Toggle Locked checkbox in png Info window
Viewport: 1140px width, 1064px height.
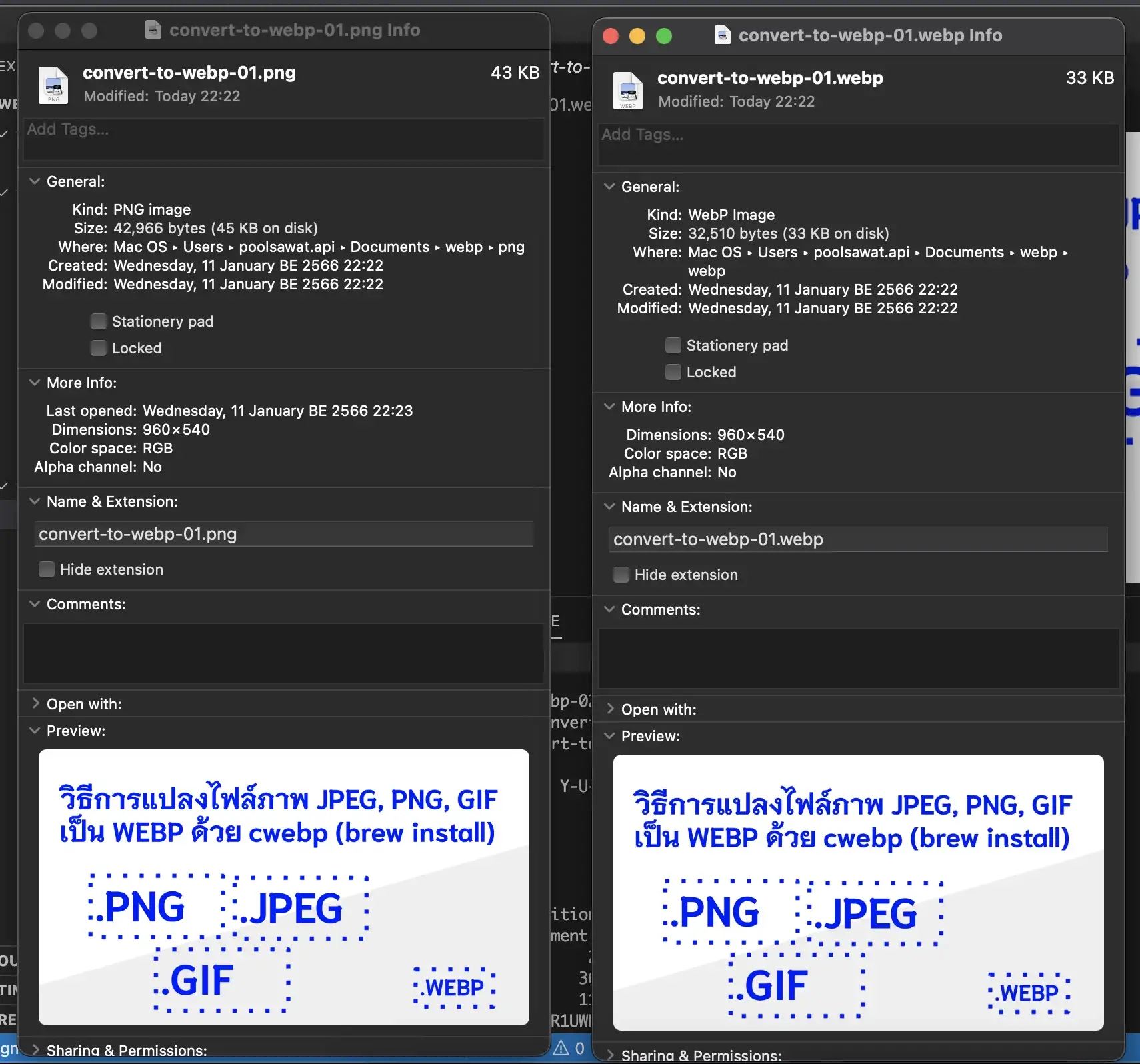(x=99, y=348)
